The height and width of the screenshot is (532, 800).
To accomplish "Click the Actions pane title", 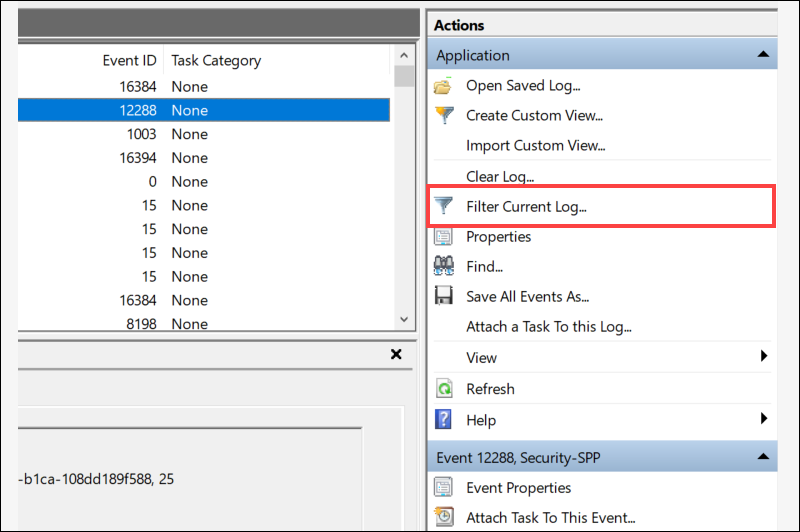I will tap(459, 25).
